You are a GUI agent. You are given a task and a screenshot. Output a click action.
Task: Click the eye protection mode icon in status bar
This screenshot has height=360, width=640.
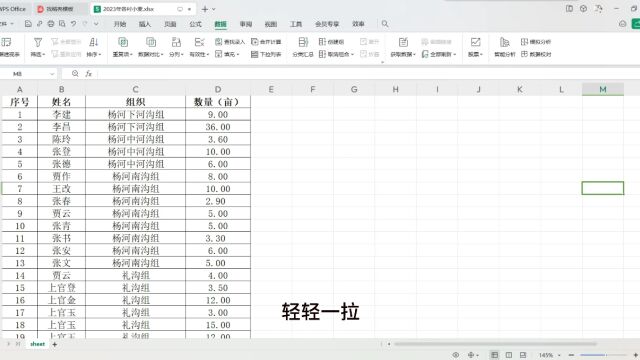tap(456, 355)
